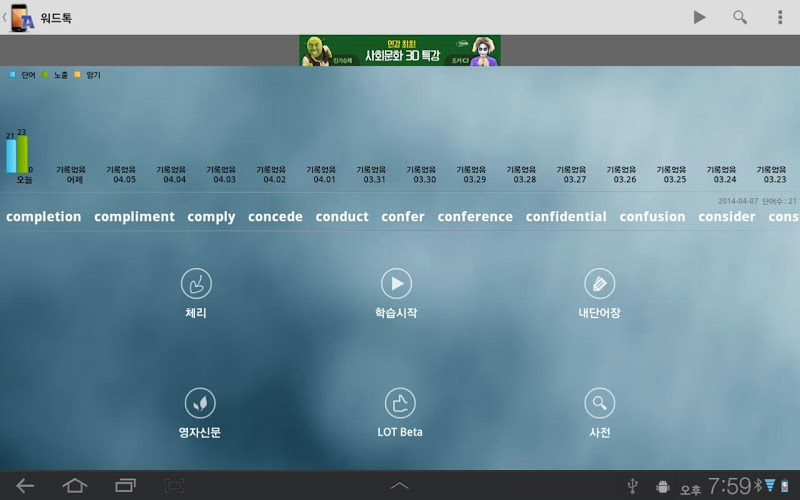
Task: Open the three-dot overflow menu
Action: click(780, 17)
